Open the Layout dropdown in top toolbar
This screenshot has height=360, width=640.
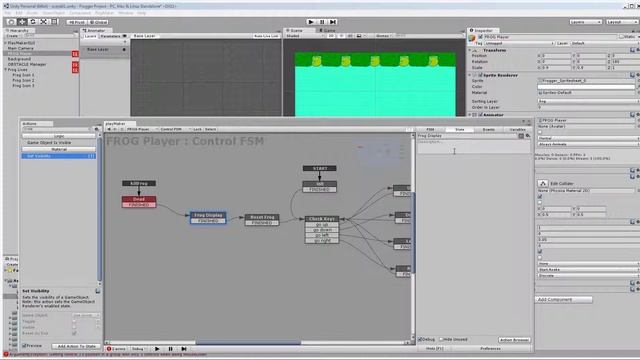coord(622,22)
